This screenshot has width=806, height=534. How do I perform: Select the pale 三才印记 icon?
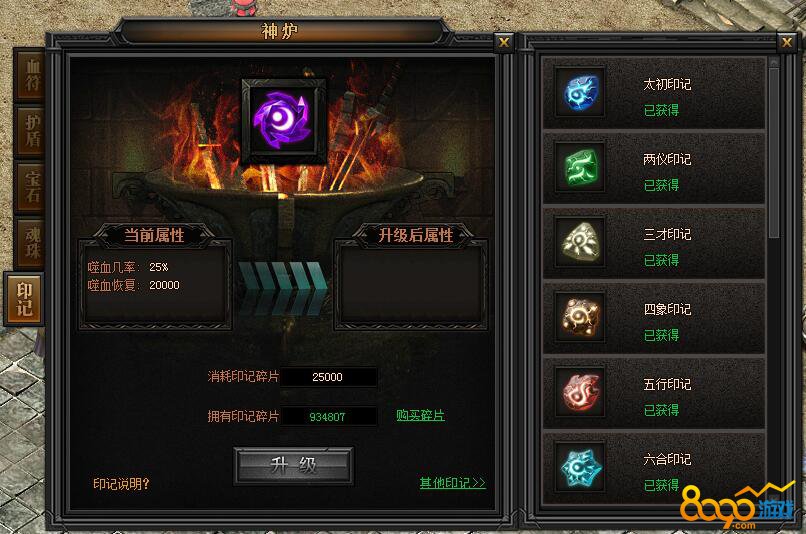(x=580, y=243)
